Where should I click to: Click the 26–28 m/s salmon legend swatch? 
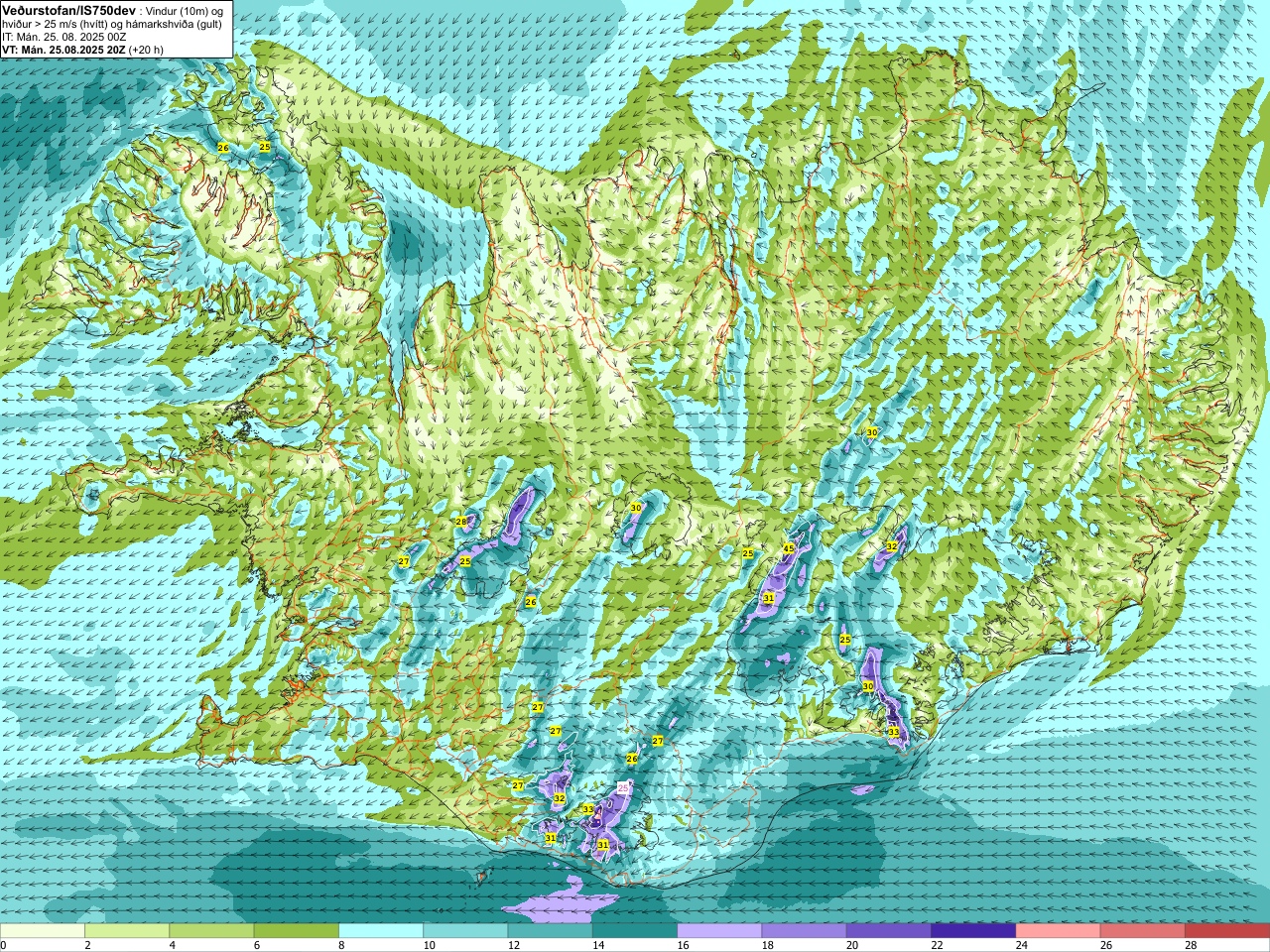[1143, 931]
